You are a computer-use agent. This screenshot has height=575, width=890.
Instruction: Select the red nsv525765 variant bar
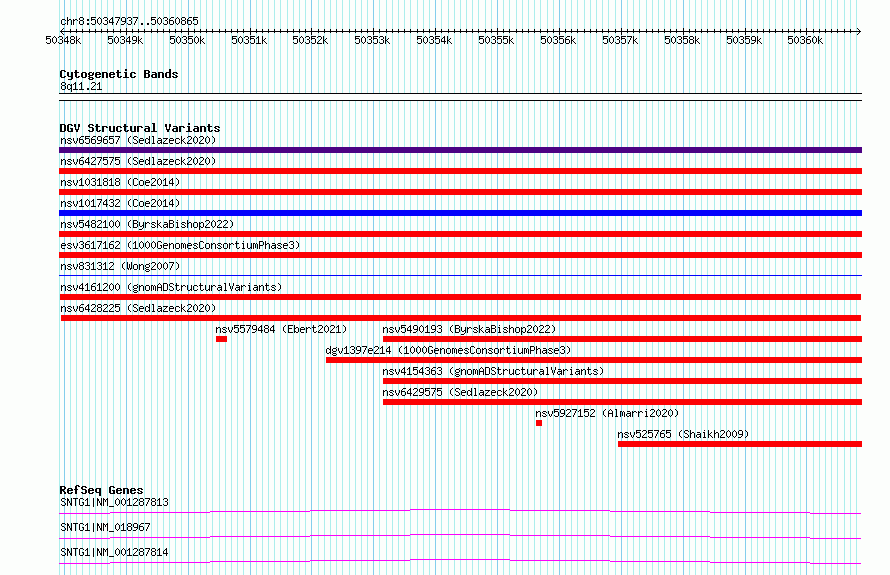(740, 444)
